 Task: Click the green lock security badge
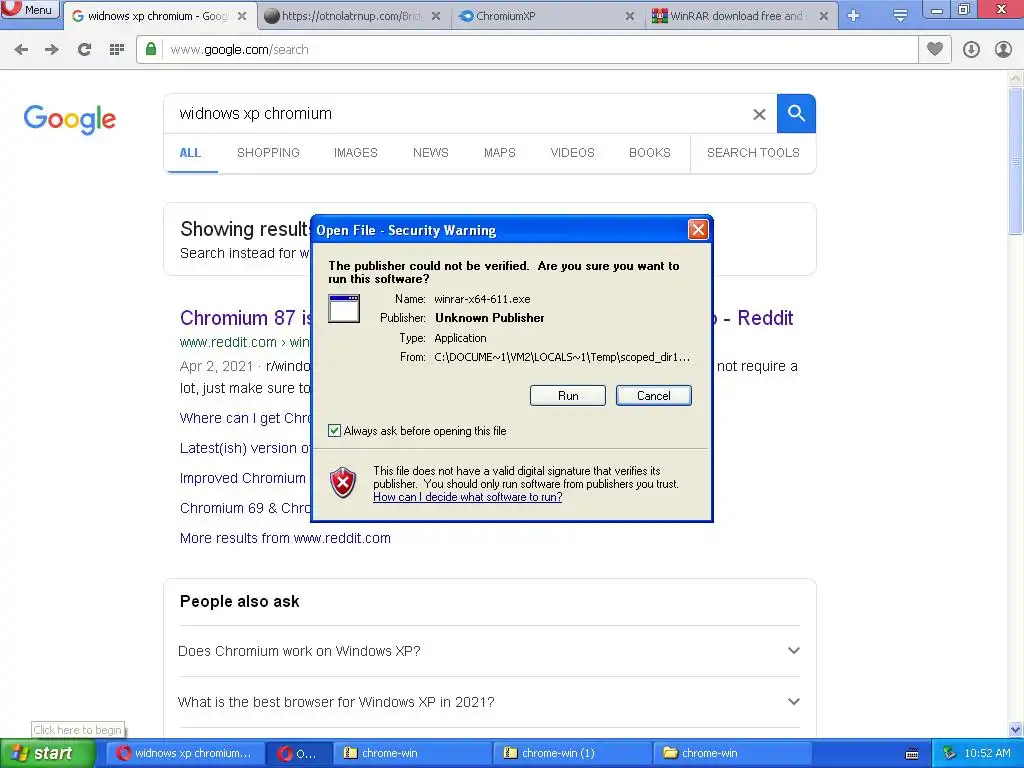[151, 49]
